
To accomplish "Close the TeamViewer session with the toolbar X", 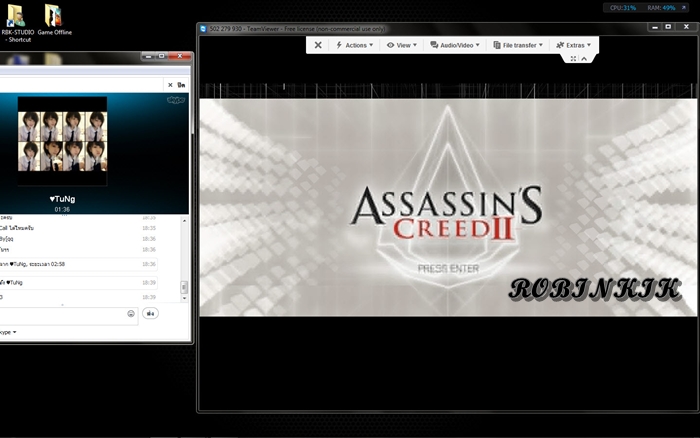I will (x=318, y=45).
